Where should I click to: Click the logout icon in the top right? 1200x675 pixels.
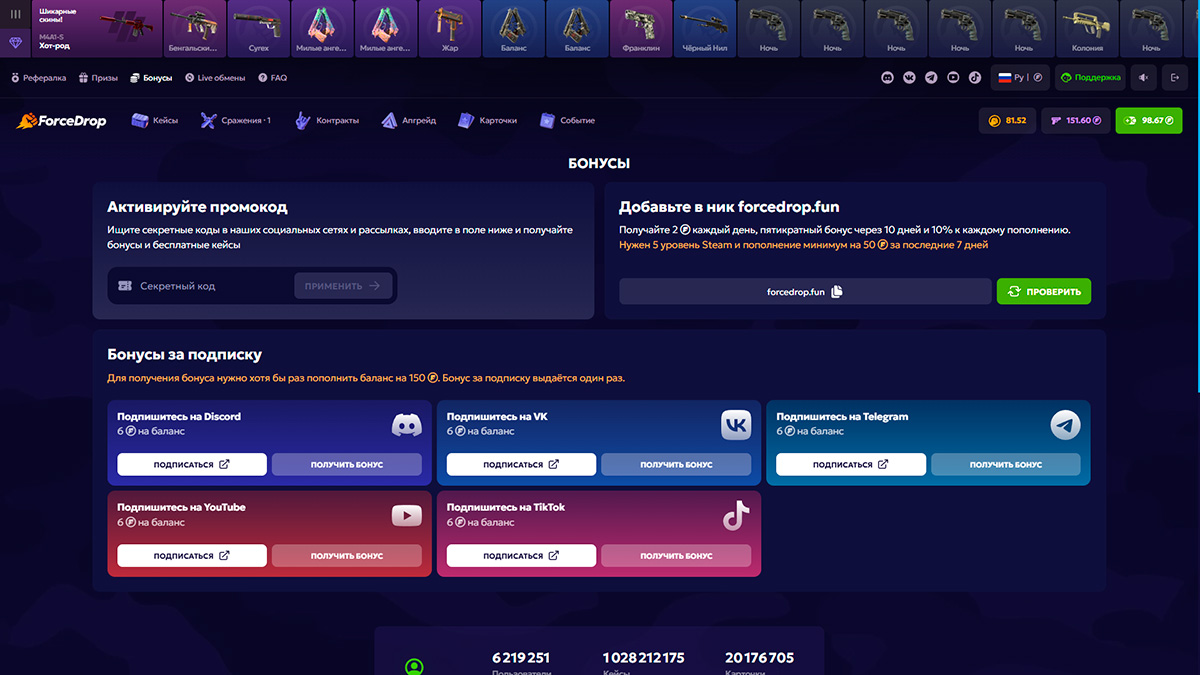click(x=1175, y=77)
